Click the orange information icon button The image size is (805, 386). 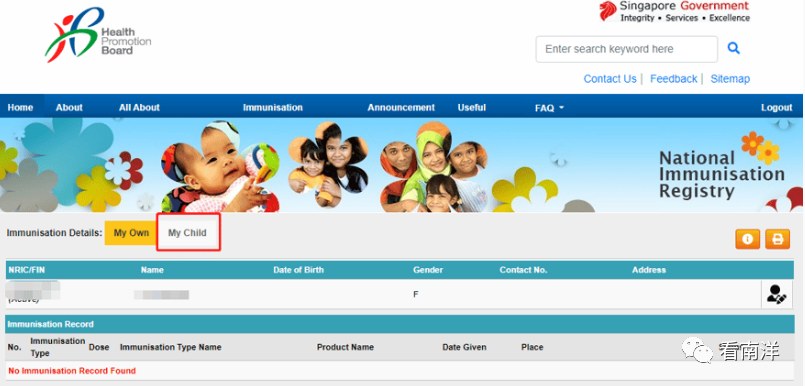(x=748, y=239)
